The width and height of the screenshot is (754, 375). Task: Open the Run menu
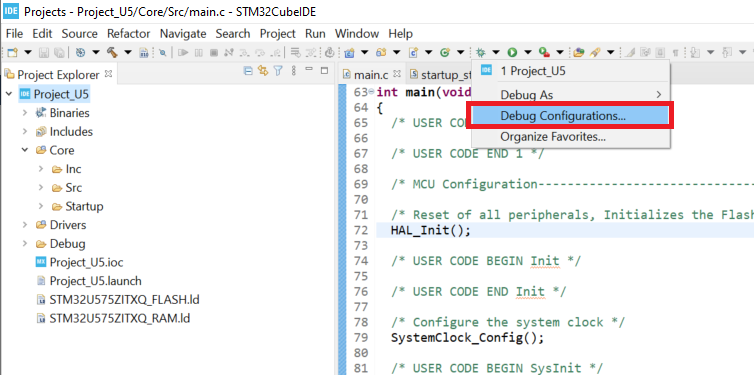click(x=315, y=34)
